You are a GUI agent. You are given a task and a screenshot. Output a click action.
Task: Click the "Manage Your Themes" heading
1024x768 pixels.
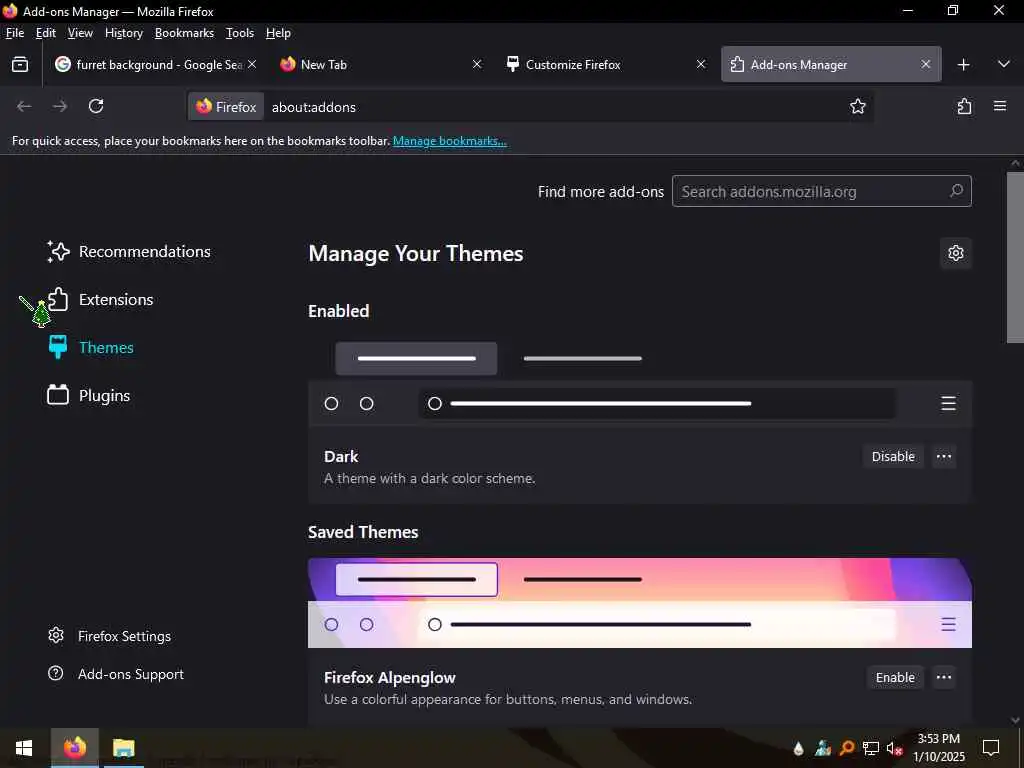coord(415,253)
